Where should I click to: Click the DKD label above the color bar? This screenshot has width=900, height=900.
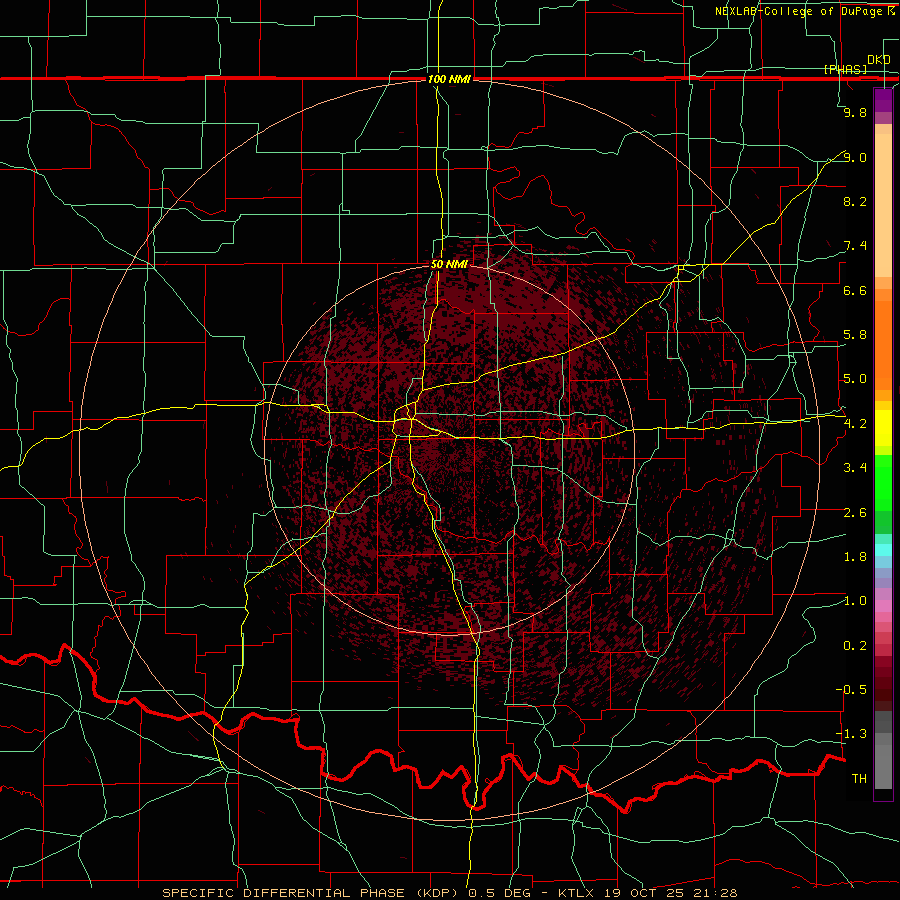[x=878, y=59]
